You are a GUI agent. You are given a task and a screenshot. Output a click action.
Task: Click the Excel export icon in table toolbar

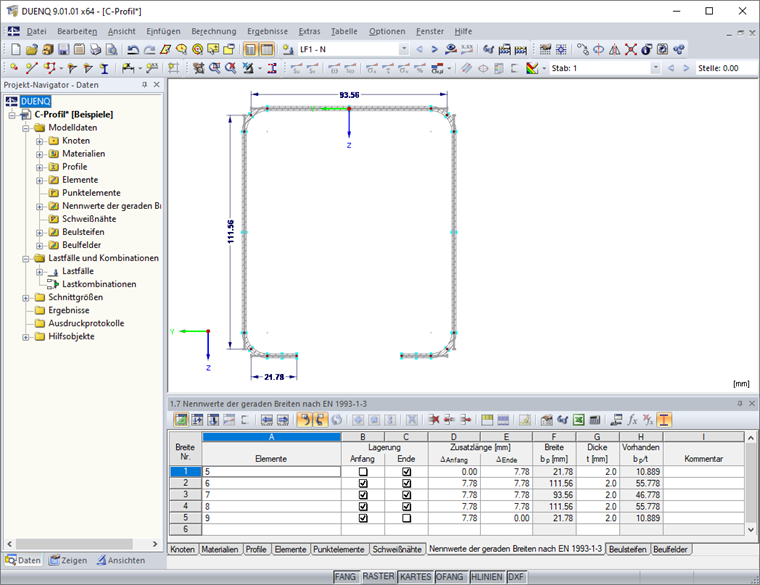click(x=579, y=420)
